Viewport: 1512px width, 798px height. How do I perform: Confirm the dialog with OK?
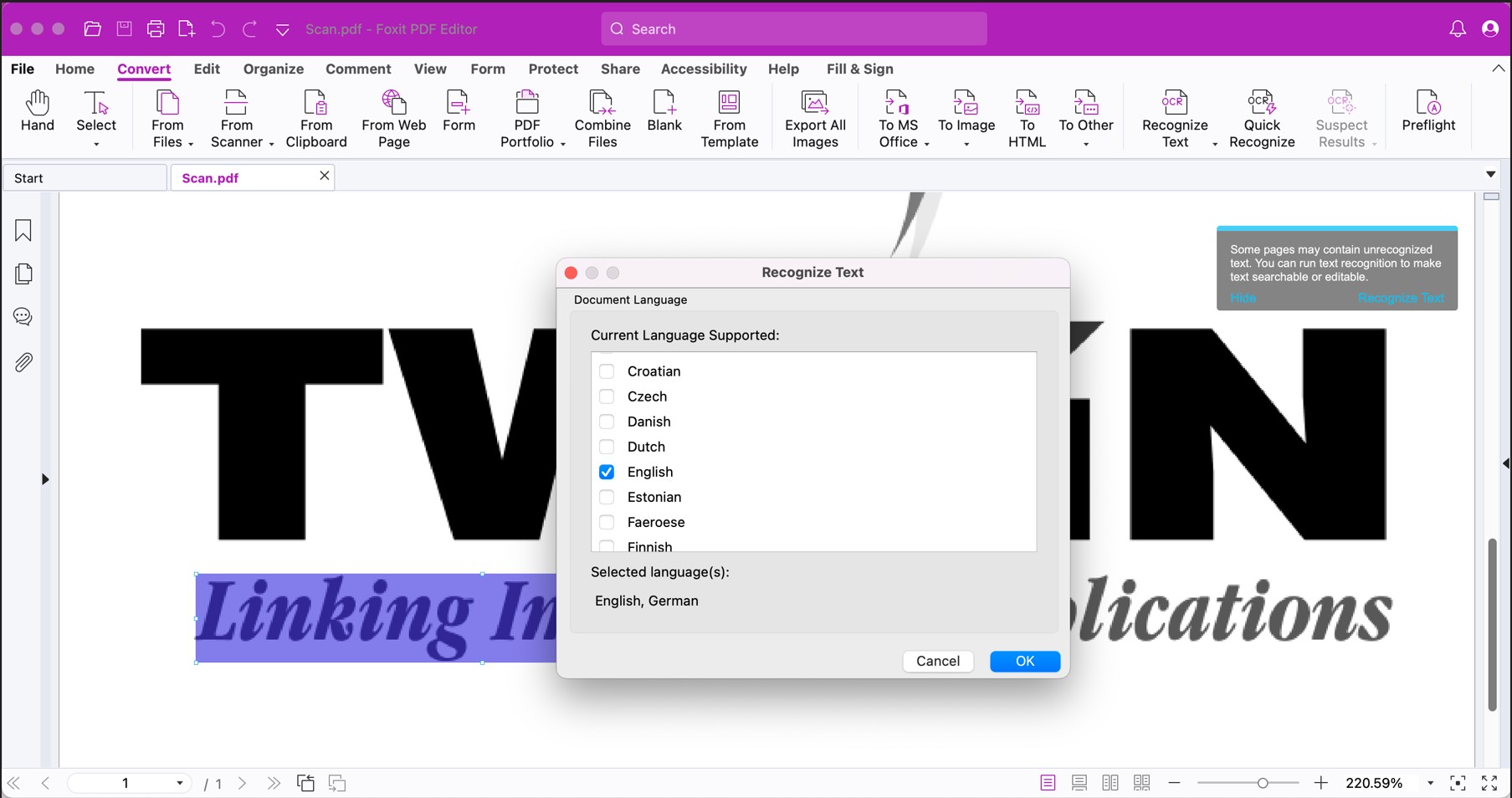coord(1024,661)
